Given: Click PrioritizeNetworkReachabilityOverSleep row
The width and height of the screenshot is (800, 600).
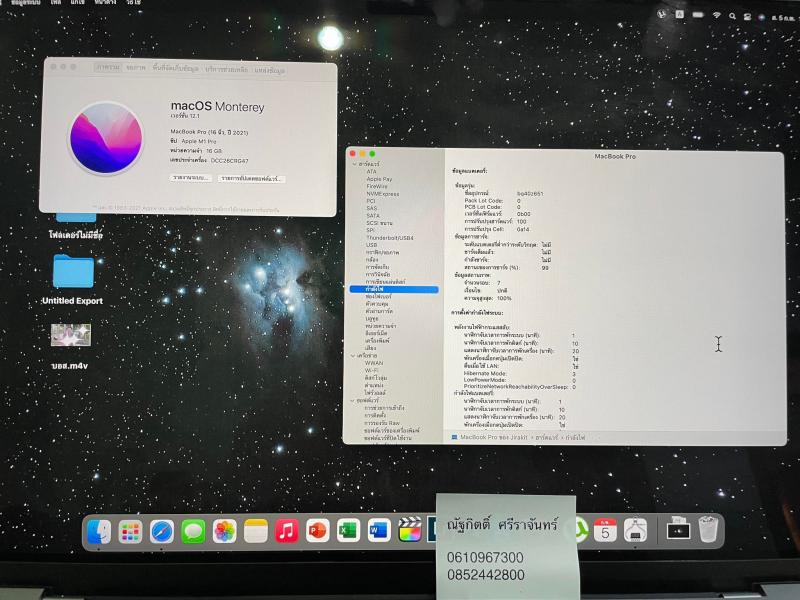Looking at the screenshot, I should [520, 387].
